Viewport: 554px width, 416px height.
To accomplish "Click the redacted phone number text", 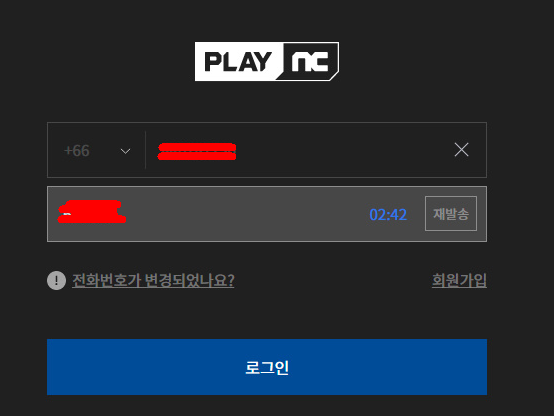I will pos(197,152).
